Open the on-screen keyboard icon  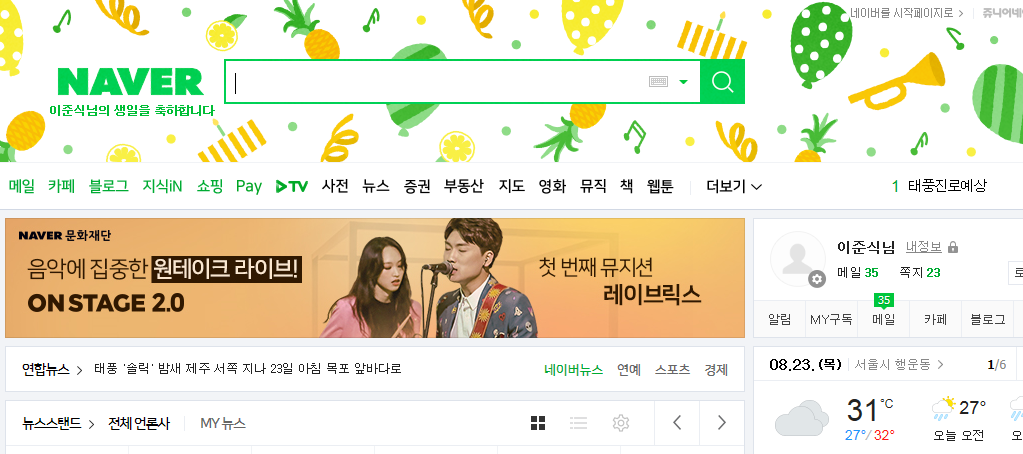[658, 82]
